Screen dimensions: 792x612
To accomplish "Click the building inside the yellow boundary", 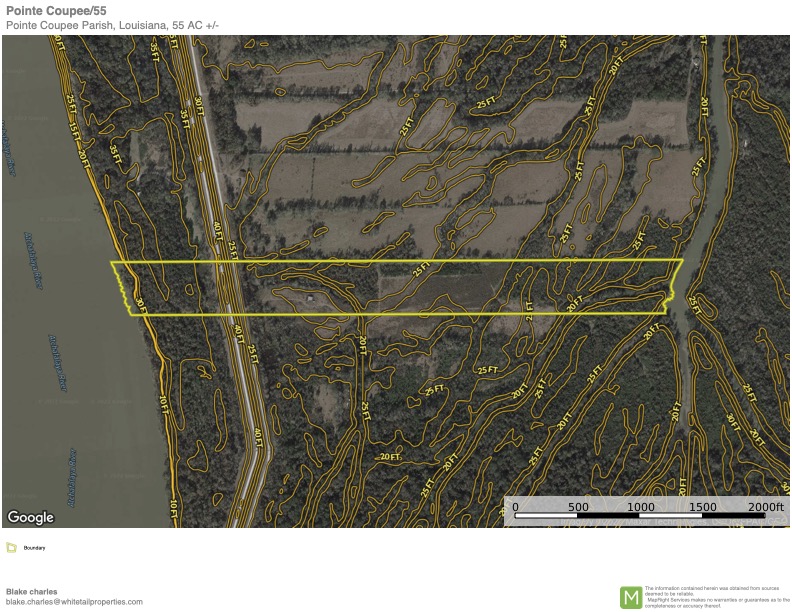I will pos(312,298).
